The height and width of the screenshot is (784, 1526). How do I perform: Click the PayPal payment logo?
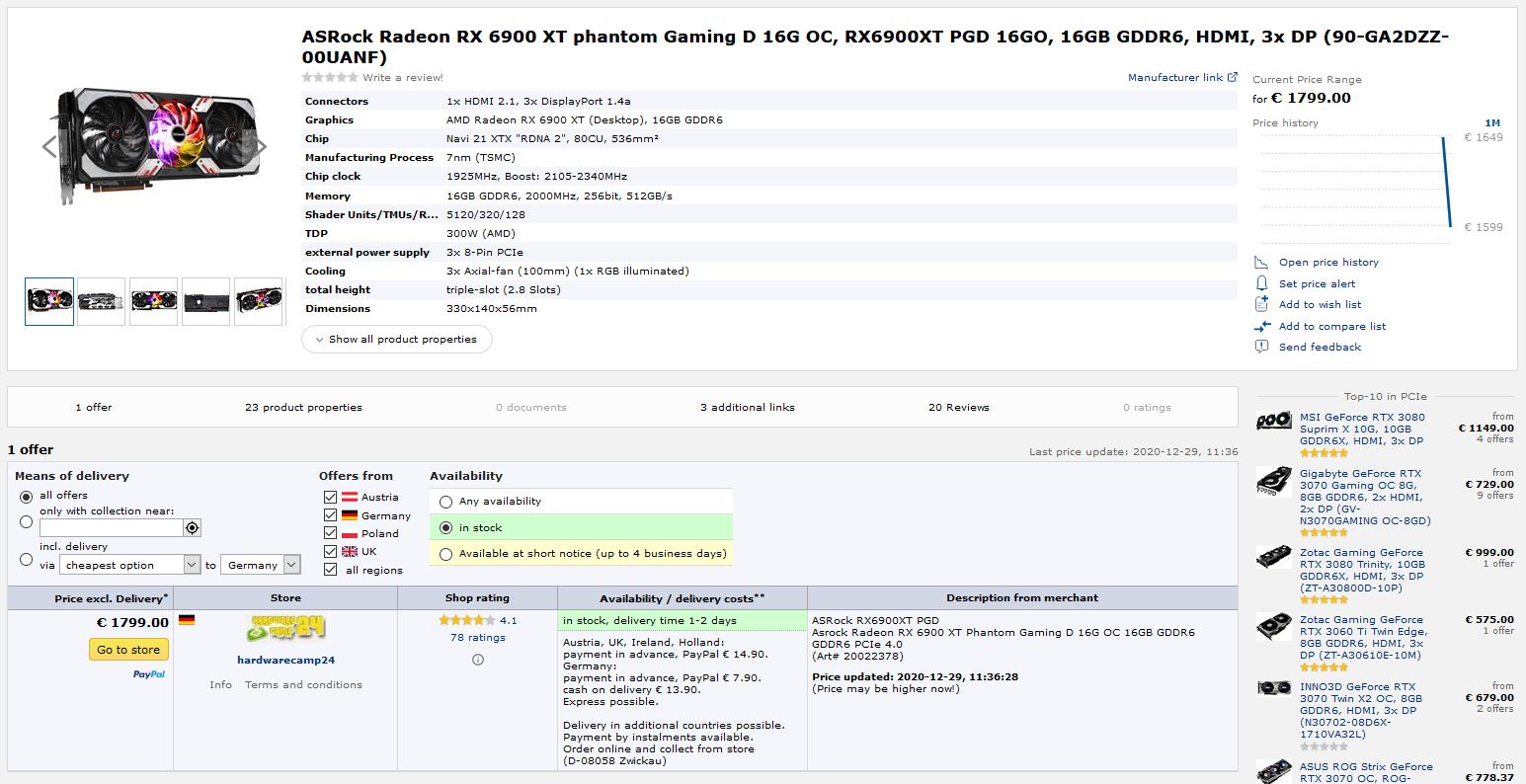(149, 674)
